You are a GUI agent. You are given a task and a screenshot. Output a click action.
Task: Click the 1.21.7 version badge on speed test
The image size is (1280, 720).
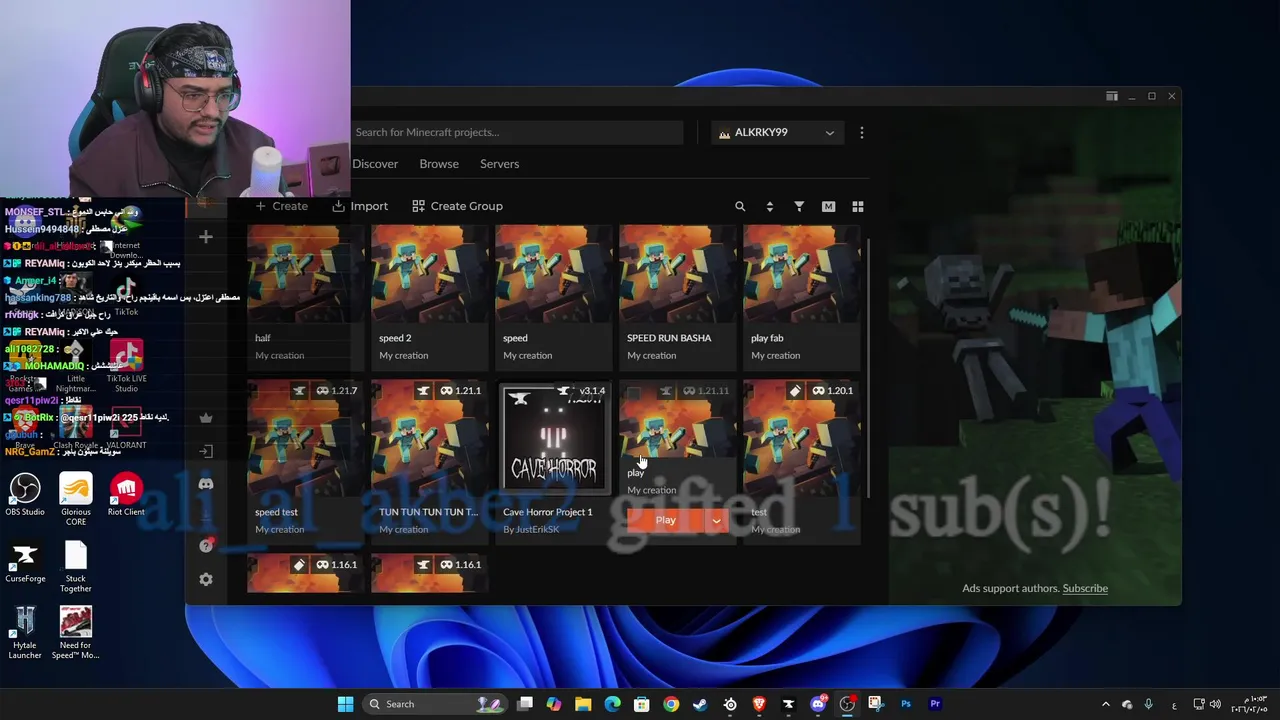pos(337,391)
